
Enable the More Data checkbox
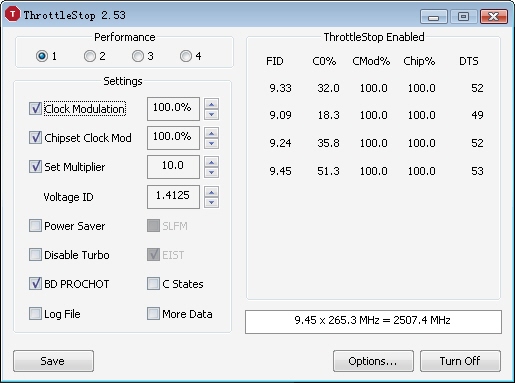pyautogui.click(x=153, y=314)
